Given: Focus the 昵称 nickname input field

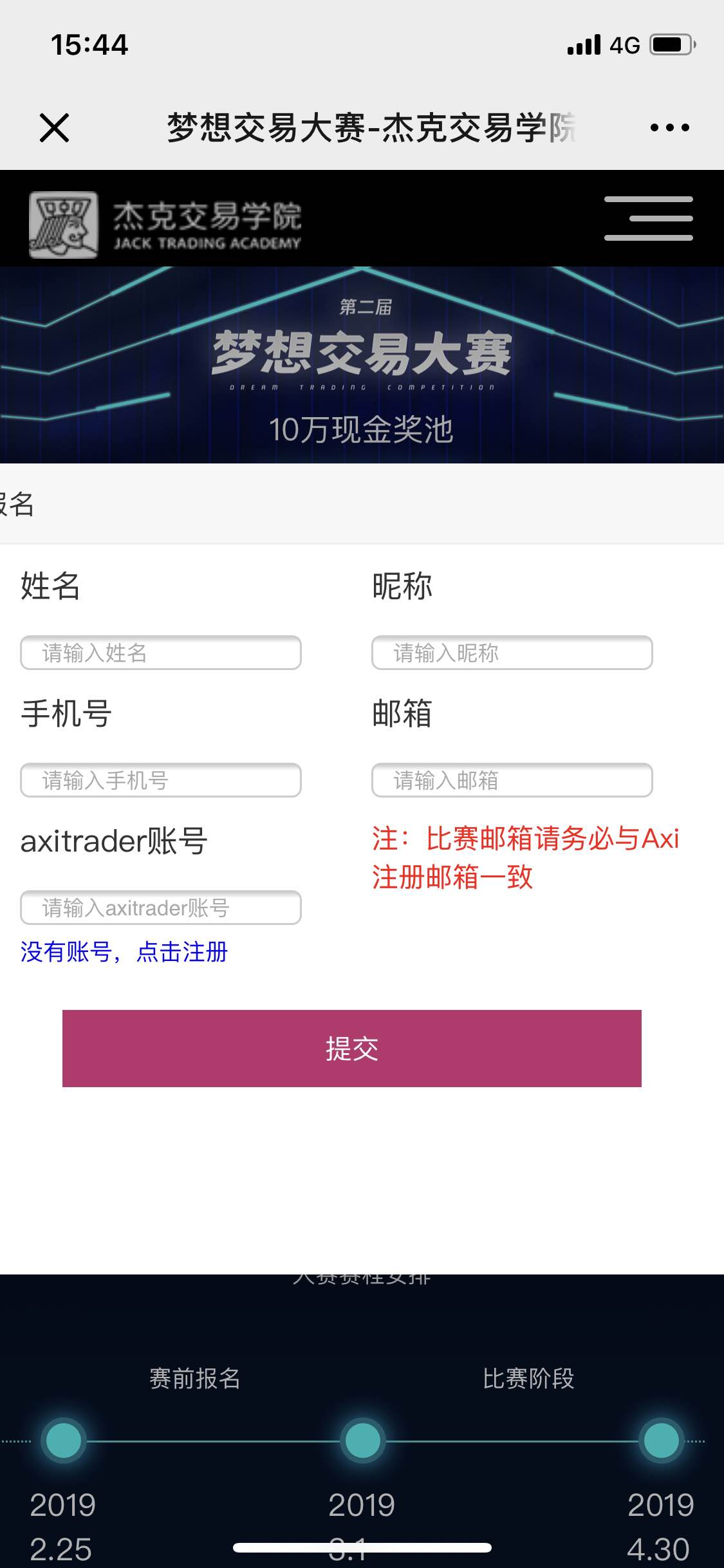Looking at the screenshot, I should 512,653.
